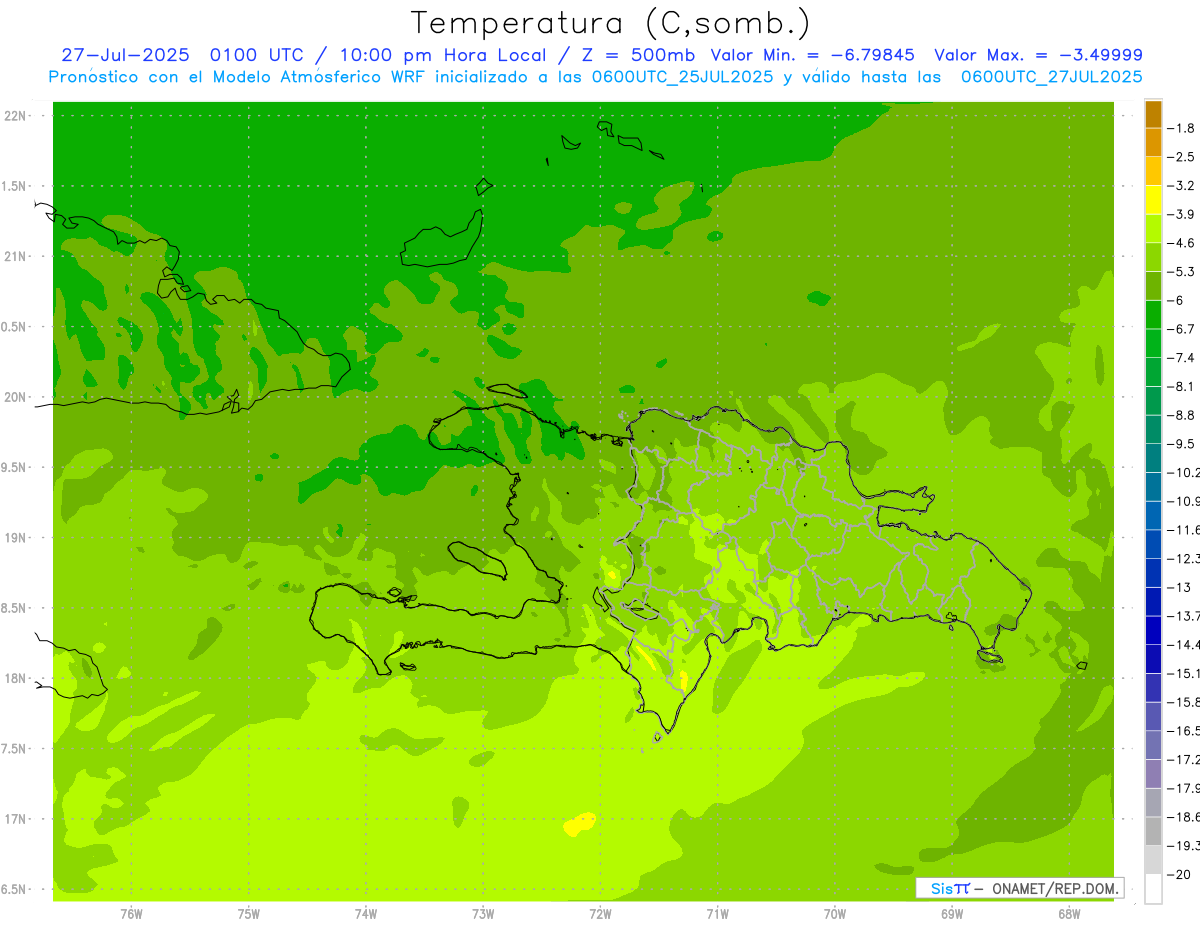Click the '76W' longitude label
Screen dimensions: 1200x927
click(x=131, y=914)
